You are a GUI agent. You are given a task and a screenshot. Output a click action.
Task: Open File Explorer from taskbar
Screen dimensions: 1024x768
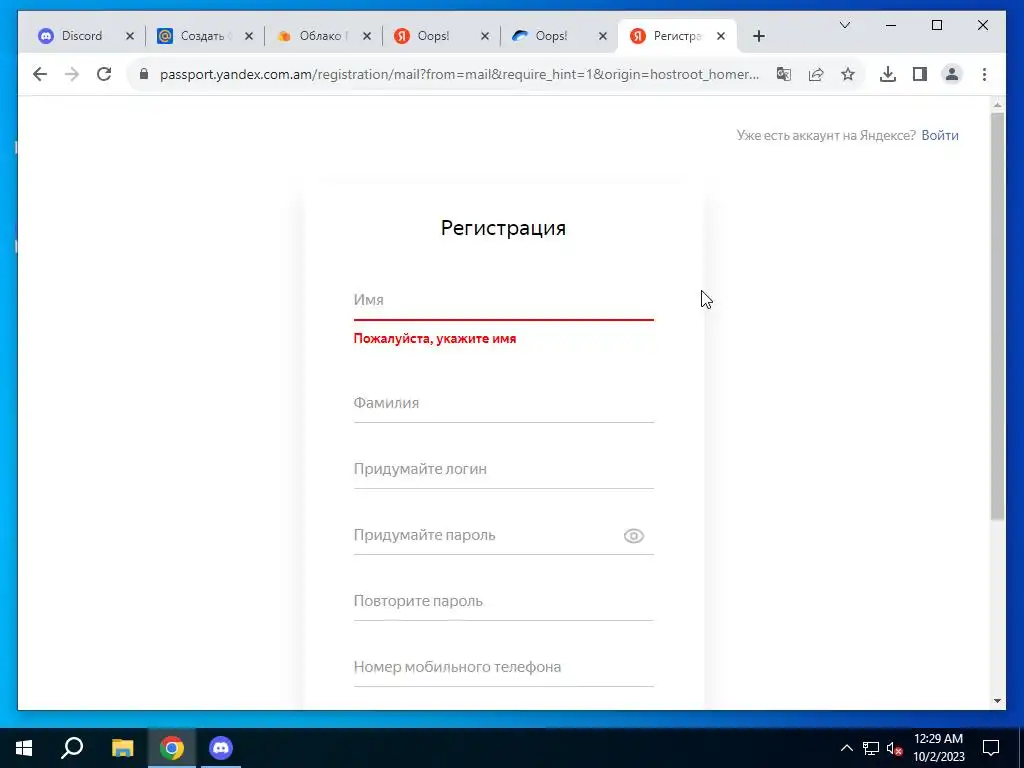[122, 748]
